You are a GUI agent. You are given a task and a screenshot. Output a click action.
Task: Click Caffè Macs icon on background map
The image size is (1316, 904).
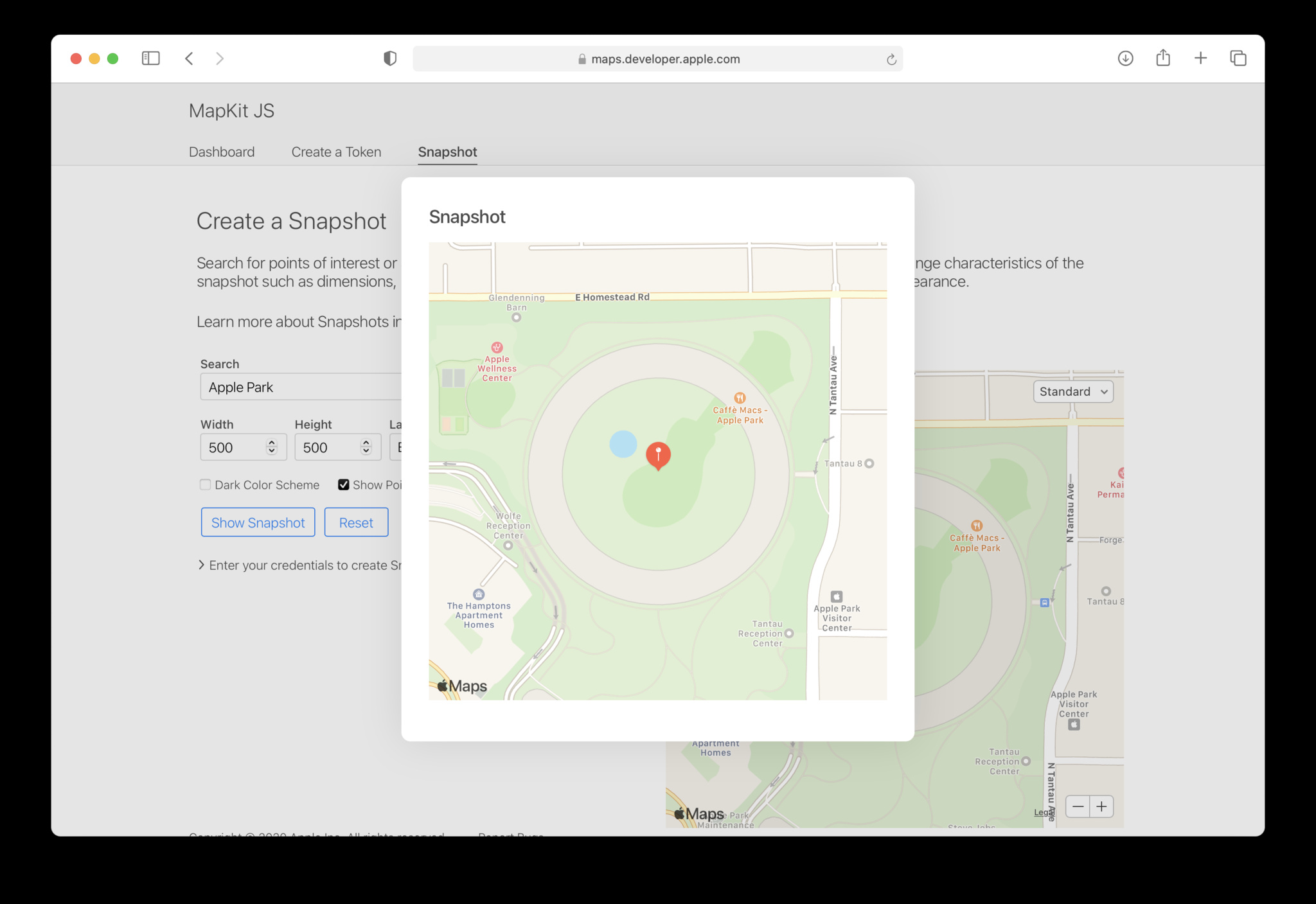[976, 526]
